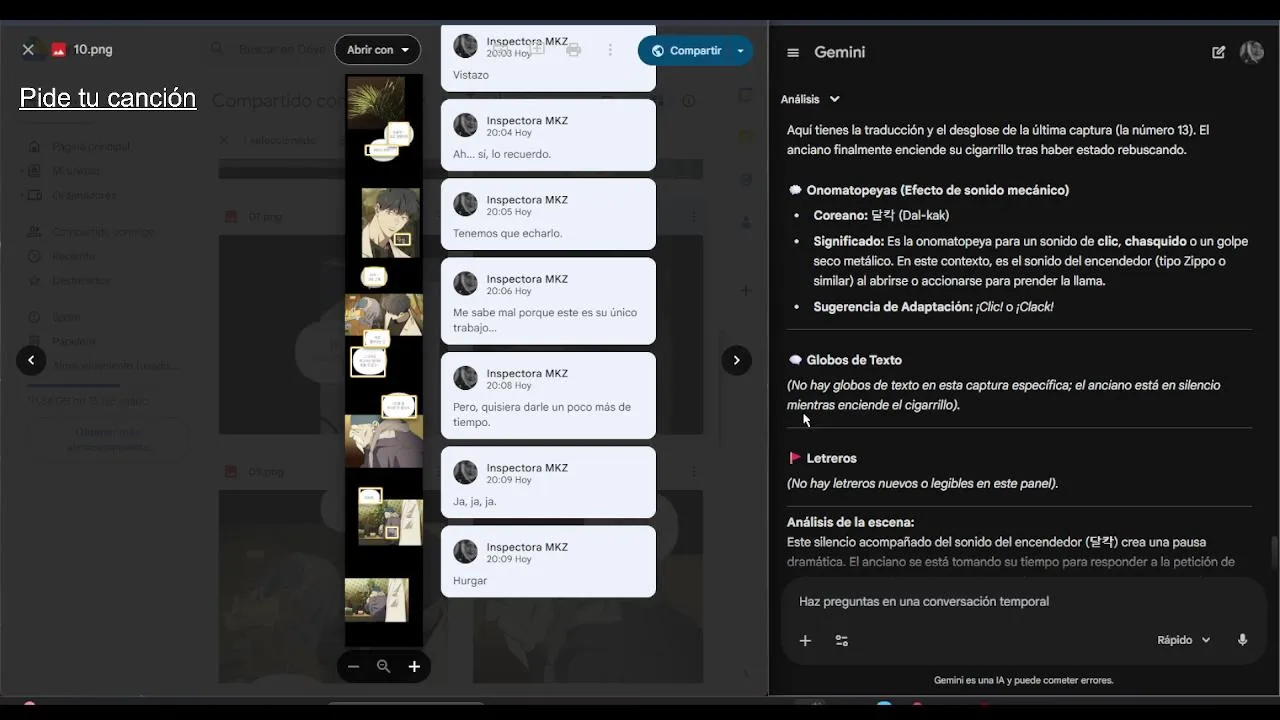Click the 'Sugerencia de Adaptación' line
This screenshot has width=1280, height=720.
tap(933, 307)
